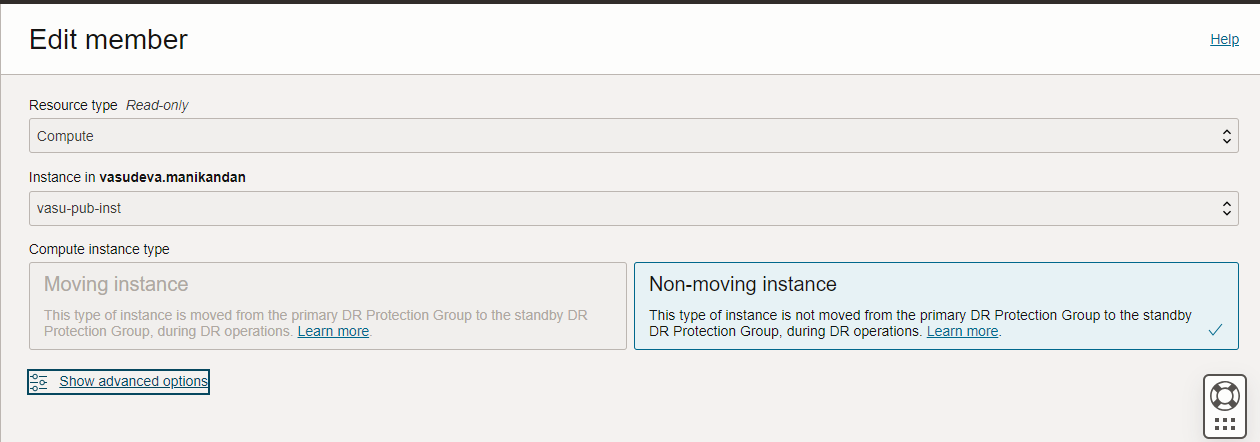The width and height of the screenshot is (1260, 442).
Task: Click the sliders icon beside Show advanced options
Action: point(39,381)
